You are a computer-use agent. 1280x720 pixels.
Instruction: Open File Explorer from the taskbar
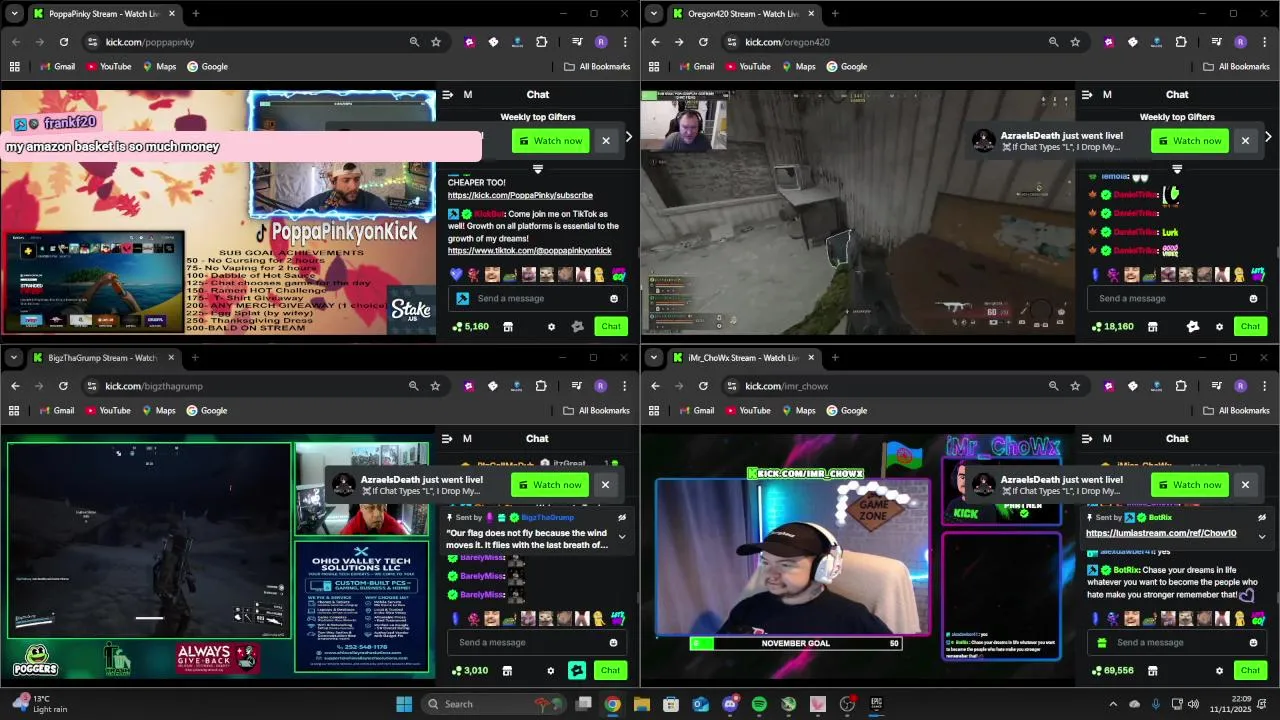click(x=642, y=704)
